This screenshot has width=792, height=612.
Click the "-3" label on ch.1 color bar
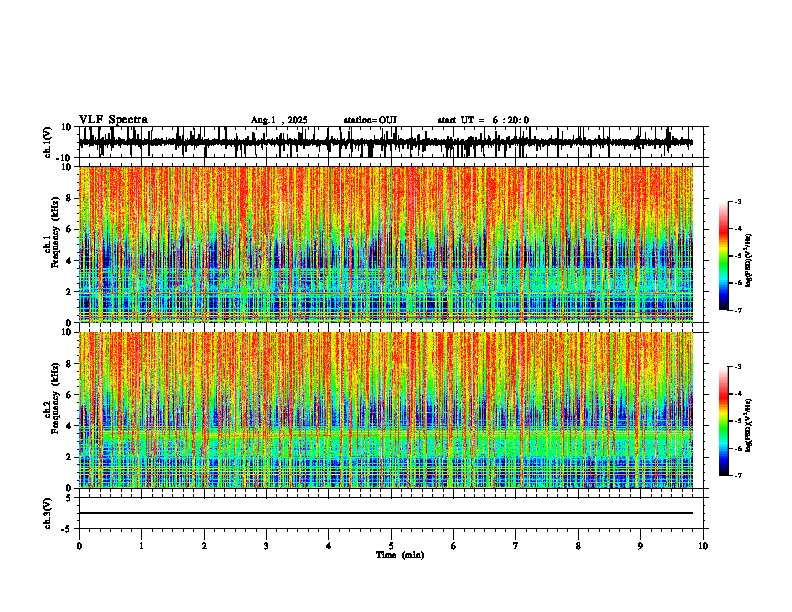pos(738,201)
